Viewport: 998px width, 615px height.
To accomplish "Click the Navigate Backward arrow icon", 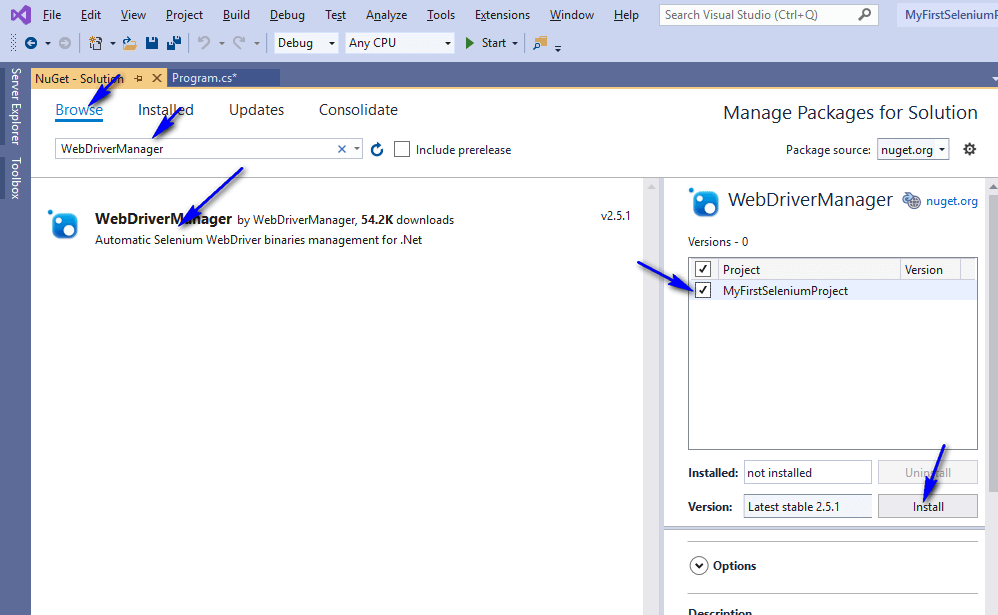I will coord(31,43).
